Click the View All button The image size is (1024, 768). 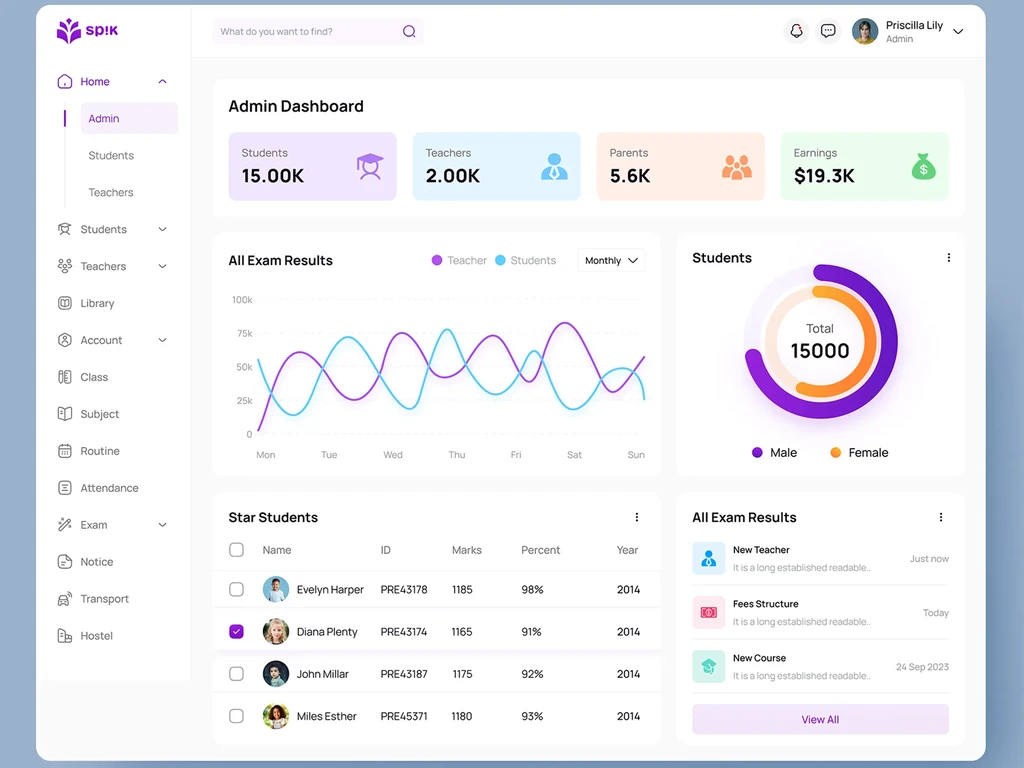click(x=820, y=719)
